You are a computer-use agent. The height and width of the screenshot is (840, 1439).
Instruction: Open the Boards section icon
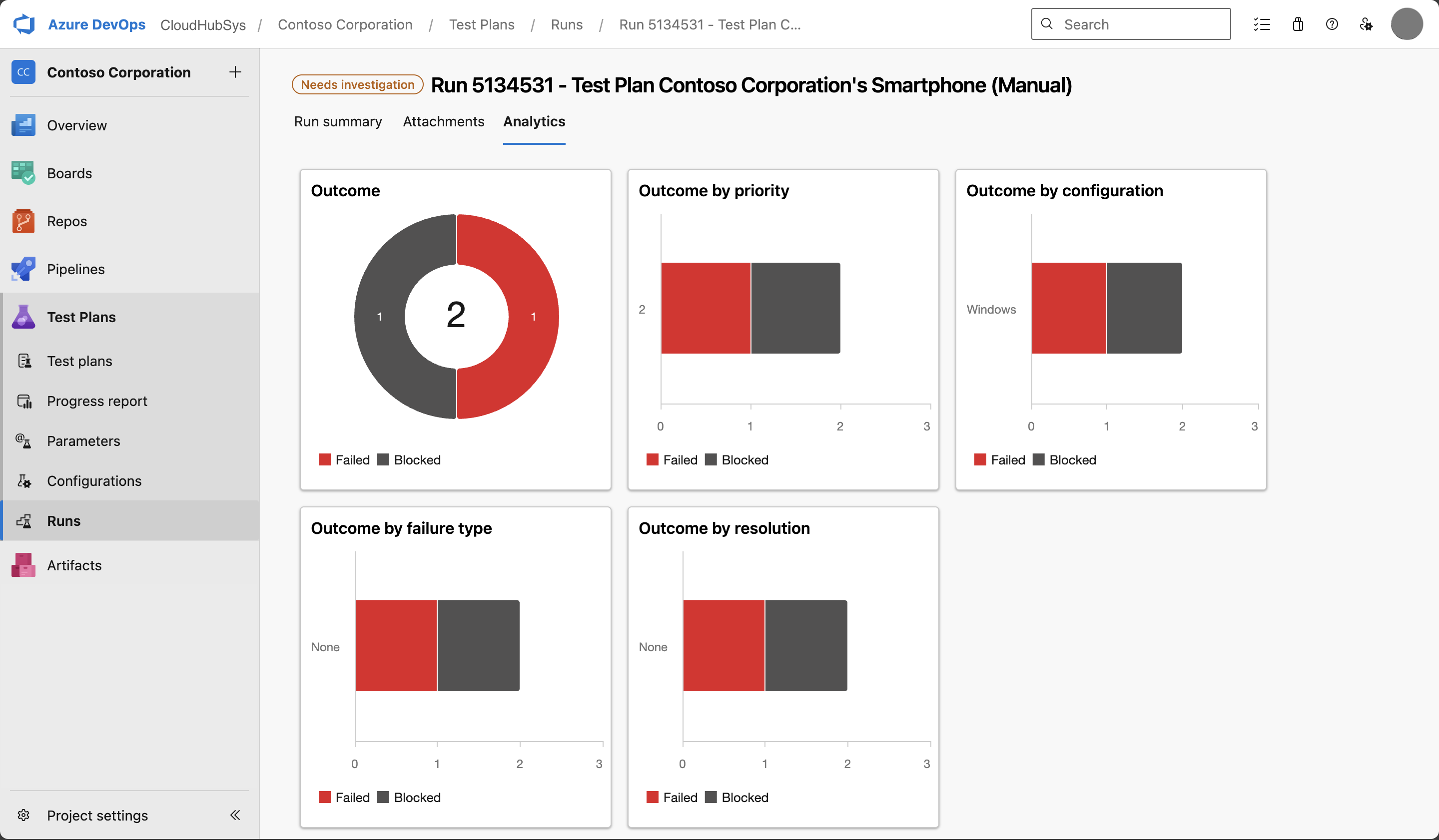[x=23, y=173]
